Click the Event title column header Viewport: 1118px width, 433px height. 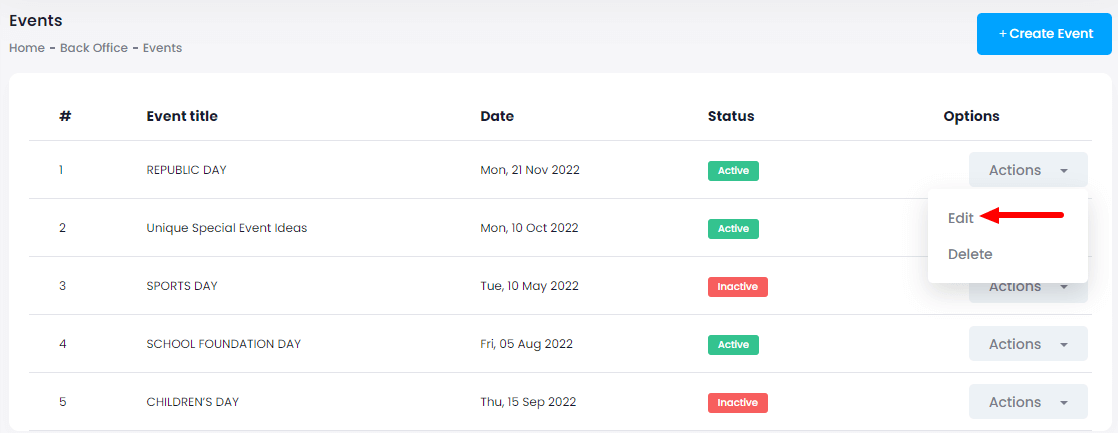click(x=182, y=116)
